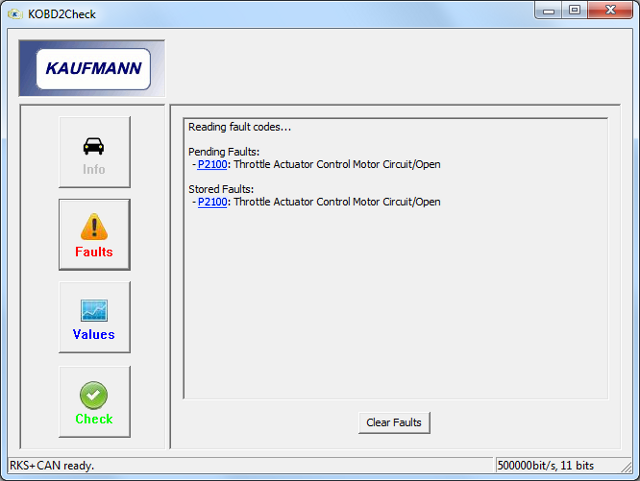
Task: Minimize the KOBD2Check window
Action: coord(548,10)
